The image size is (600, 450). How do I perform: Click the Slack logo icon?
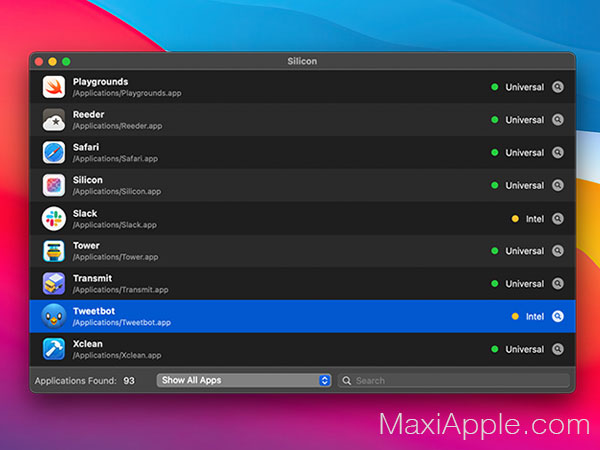coord(54,218)
